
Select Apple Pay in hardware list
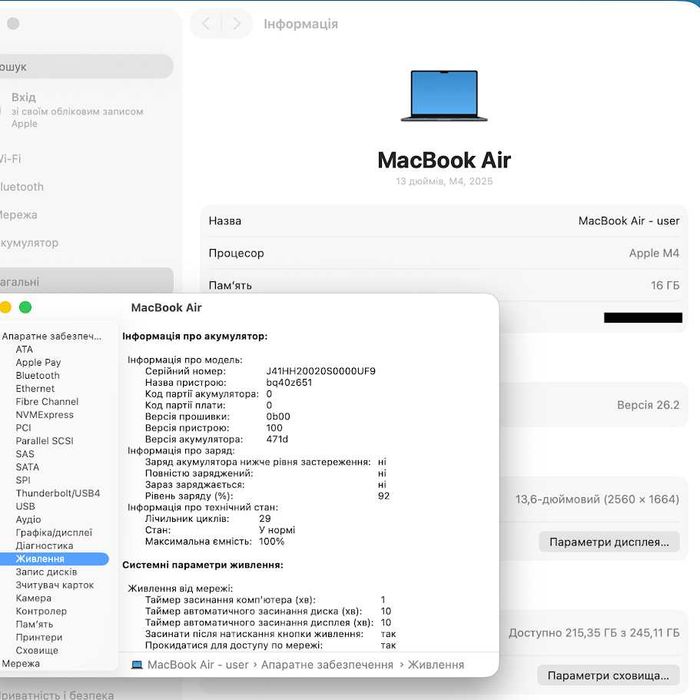38,362
